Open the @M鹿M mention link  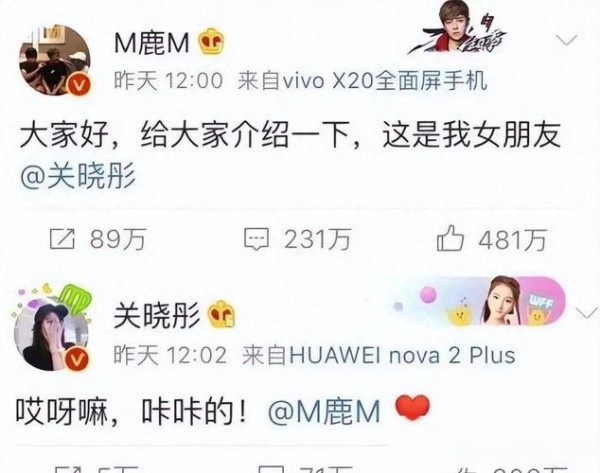324,413
